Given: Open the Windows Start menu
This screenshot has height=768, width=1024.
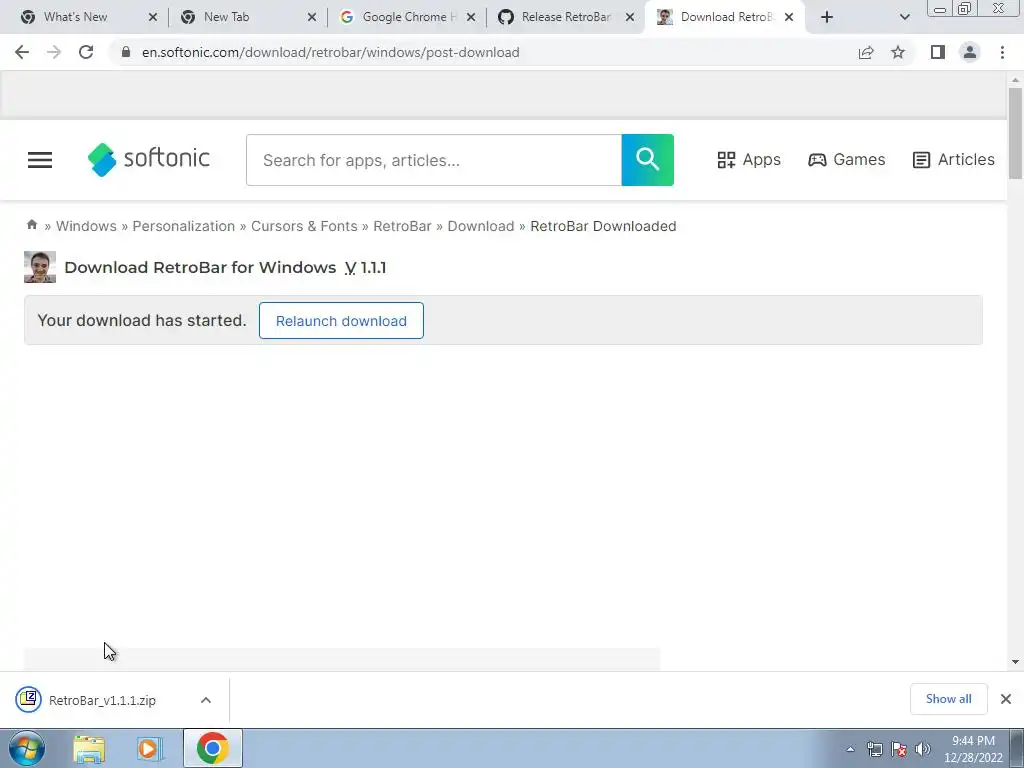Looking at the screenshot, I should coord(27,748).
